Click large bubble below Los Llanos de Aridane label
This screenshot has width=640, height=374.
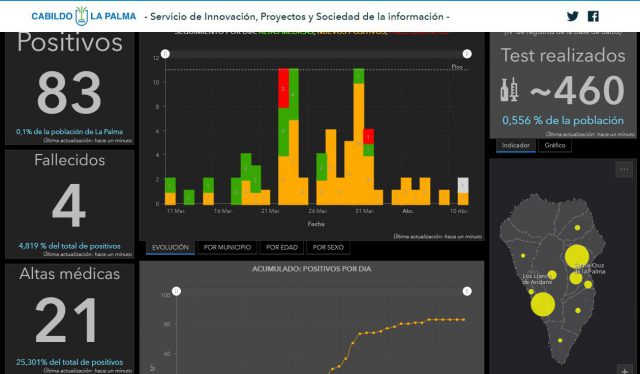tap(543, 304)
